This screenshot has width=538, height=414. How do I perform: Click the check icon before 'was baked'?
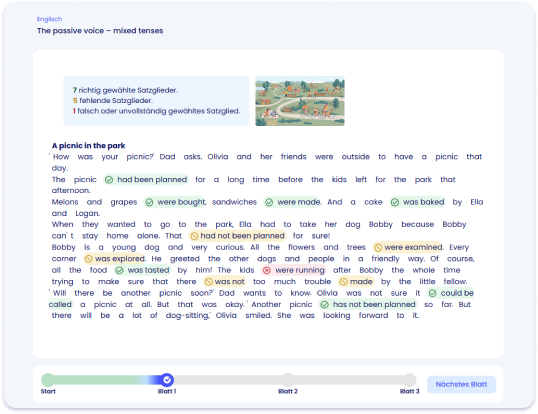(395, 202)
